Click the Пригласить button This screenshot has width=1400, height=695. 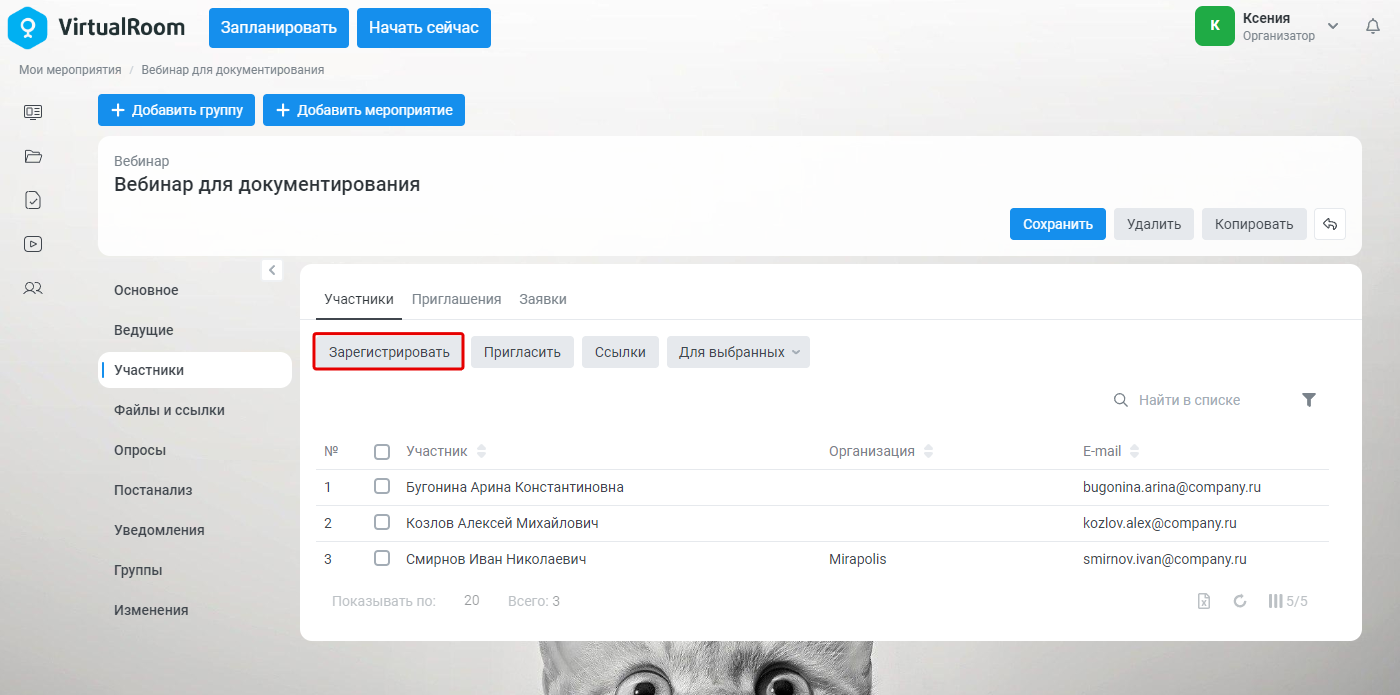[x=522, y=352]
